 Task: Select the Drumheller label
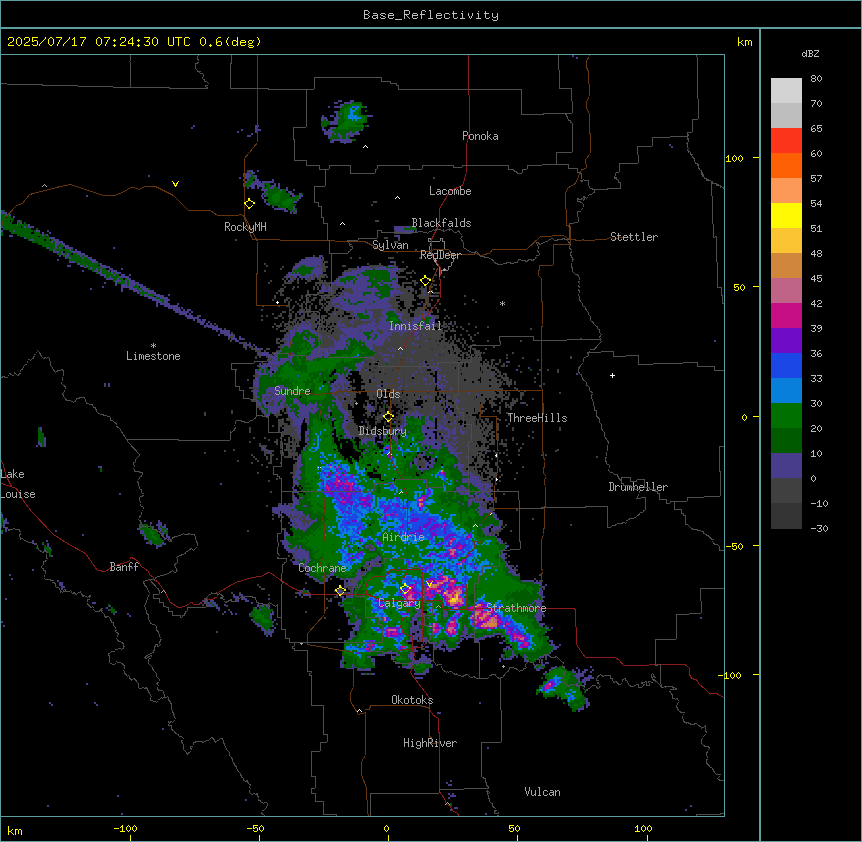[638, 487]
